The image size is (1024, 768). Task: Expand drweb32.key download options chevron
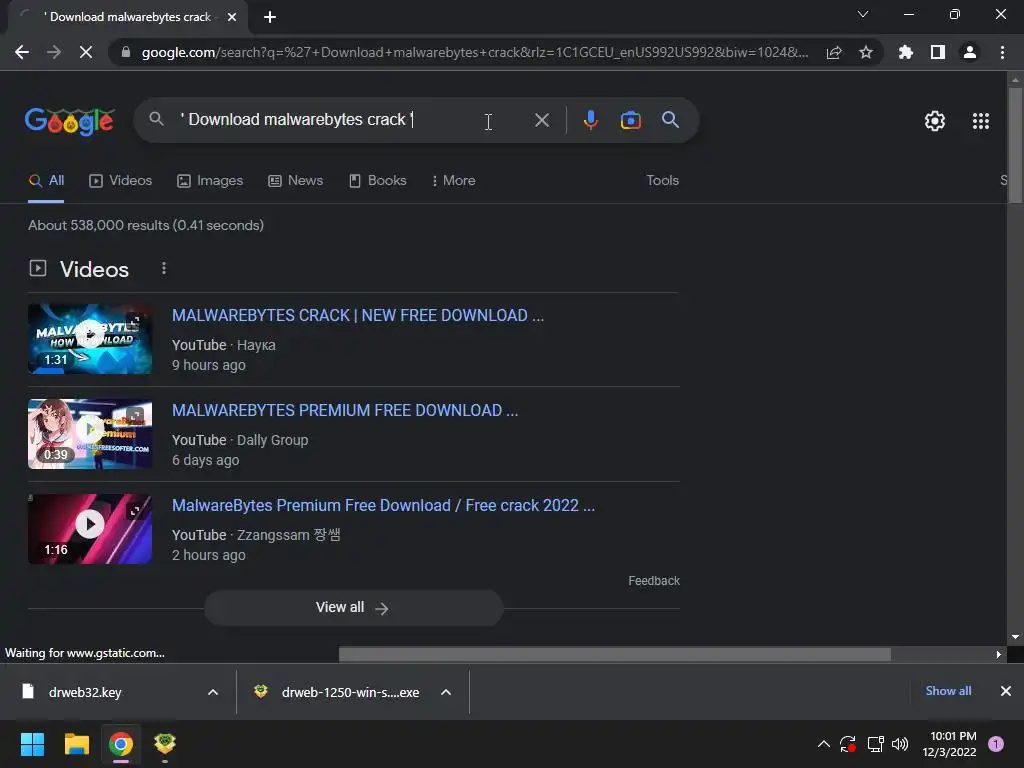pyautogui.click(x=213, y=692)
